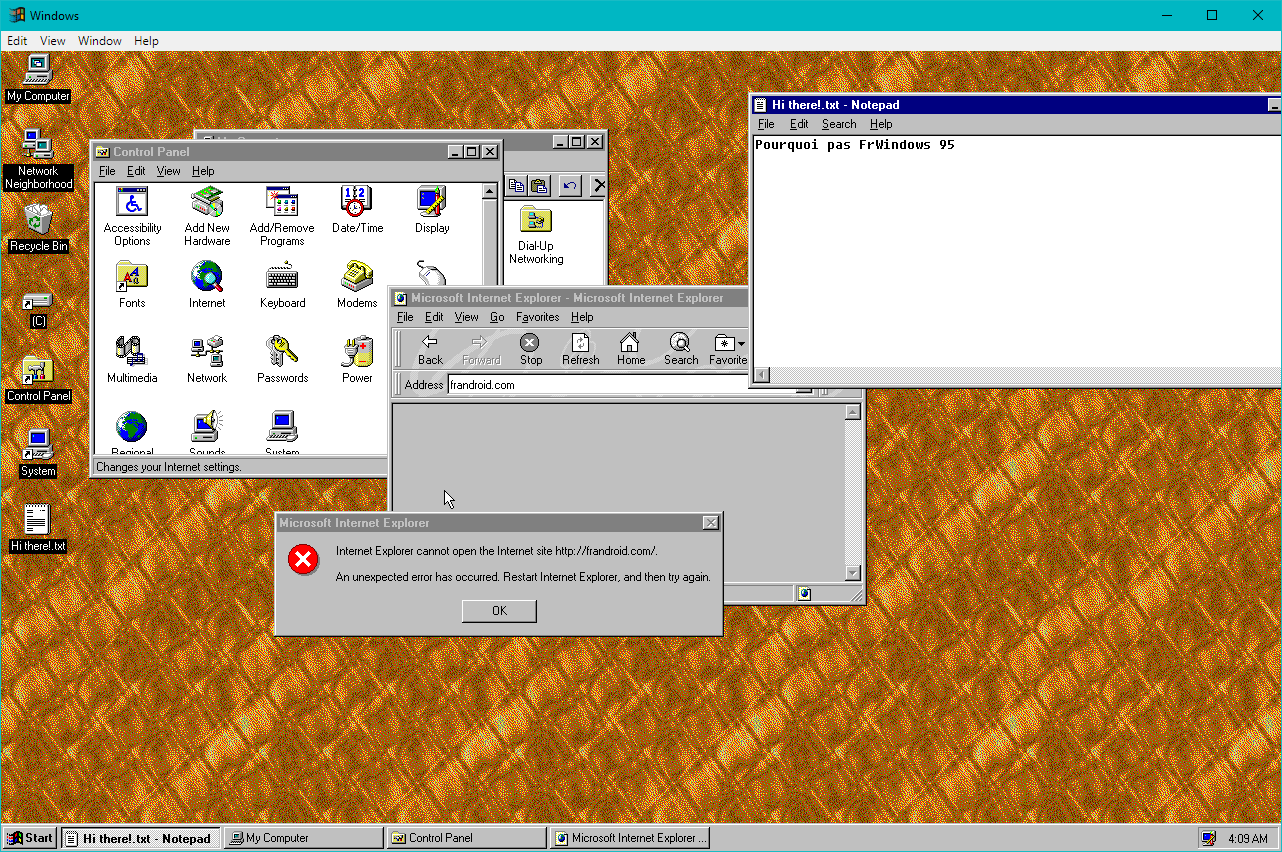Open Add New Hardware applet
The image size is (1282, 852).
(207, 216)
